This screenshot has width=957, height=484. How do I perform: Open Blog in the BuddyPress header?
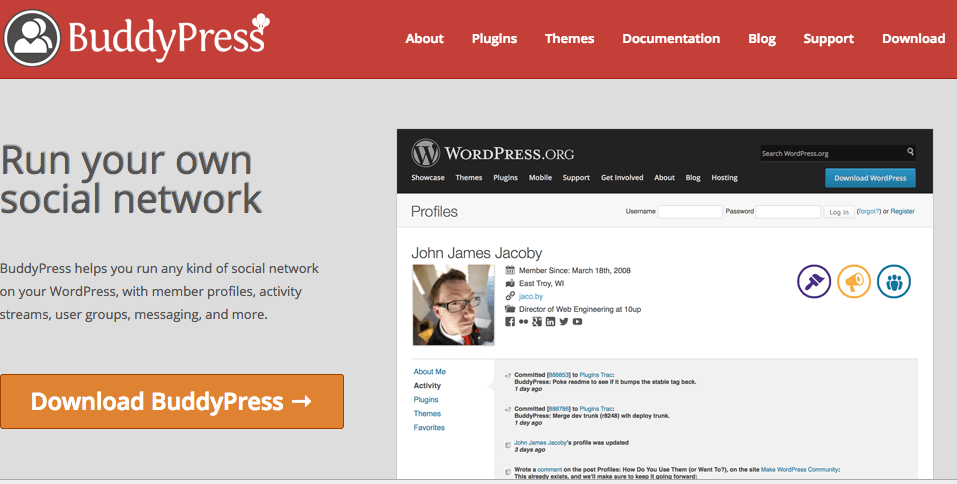(762, 38)
